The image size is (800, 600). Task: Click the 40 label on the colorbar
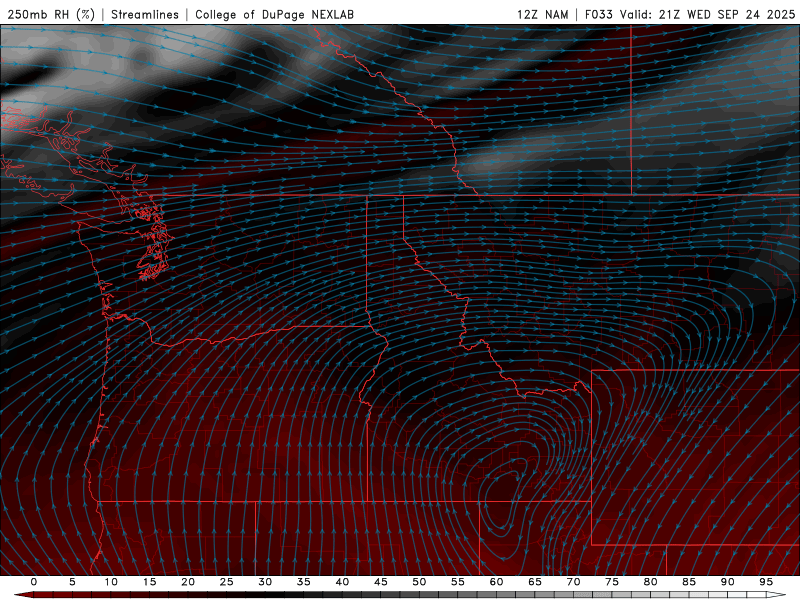[x=342, y=582]
